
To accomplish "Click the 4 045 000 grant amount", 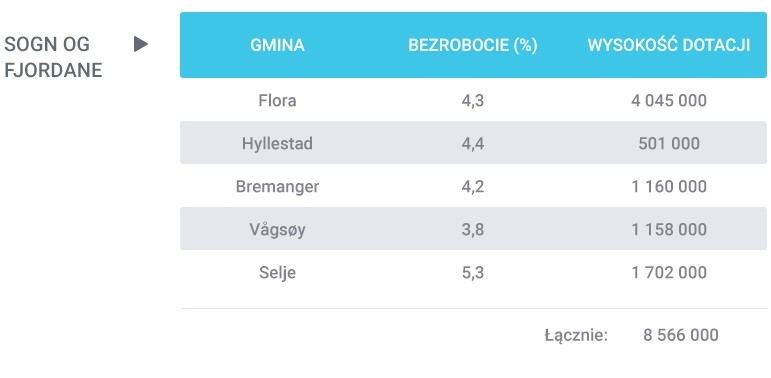I will point(669,101).
